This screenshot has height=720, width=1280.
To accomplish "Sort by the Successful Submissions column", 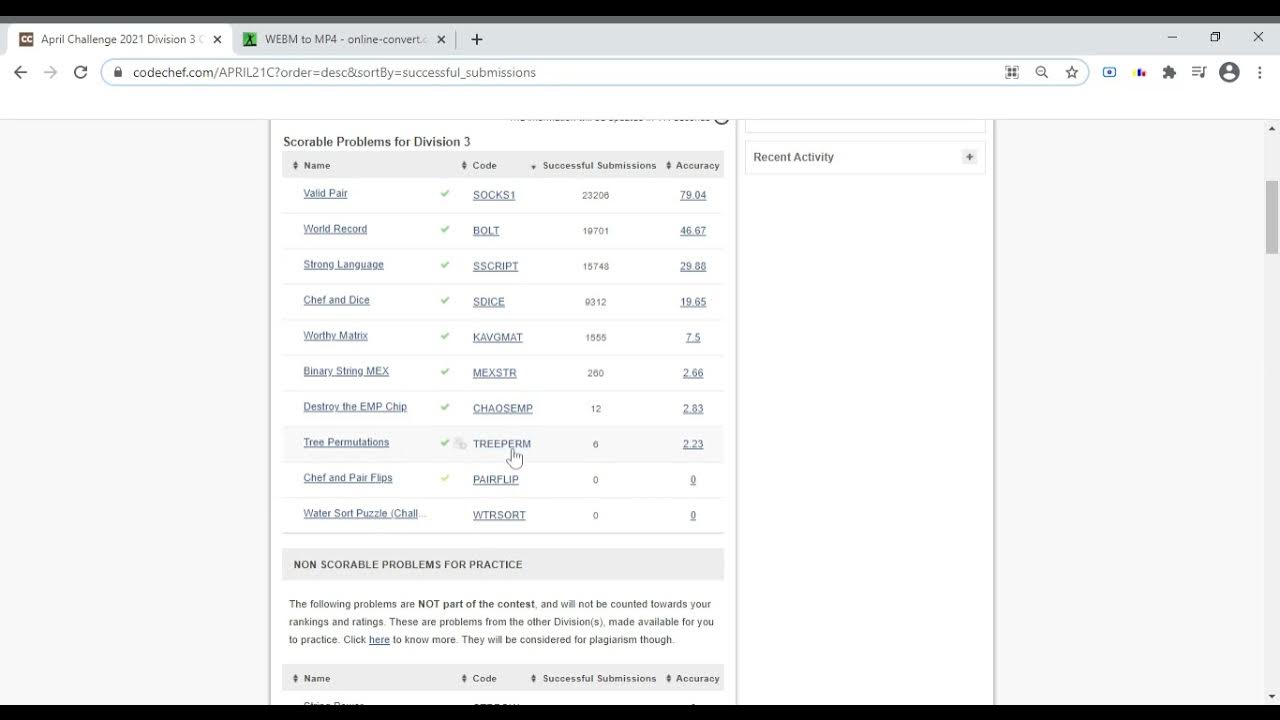I will click(x=598, y=165).
